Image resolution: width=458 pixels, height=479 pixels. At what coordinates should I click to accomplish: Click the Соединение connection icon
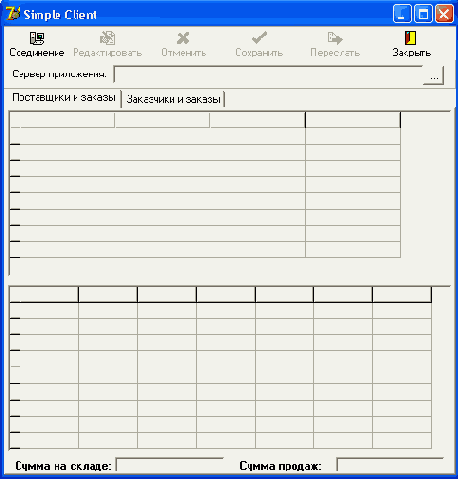point(37,38)
